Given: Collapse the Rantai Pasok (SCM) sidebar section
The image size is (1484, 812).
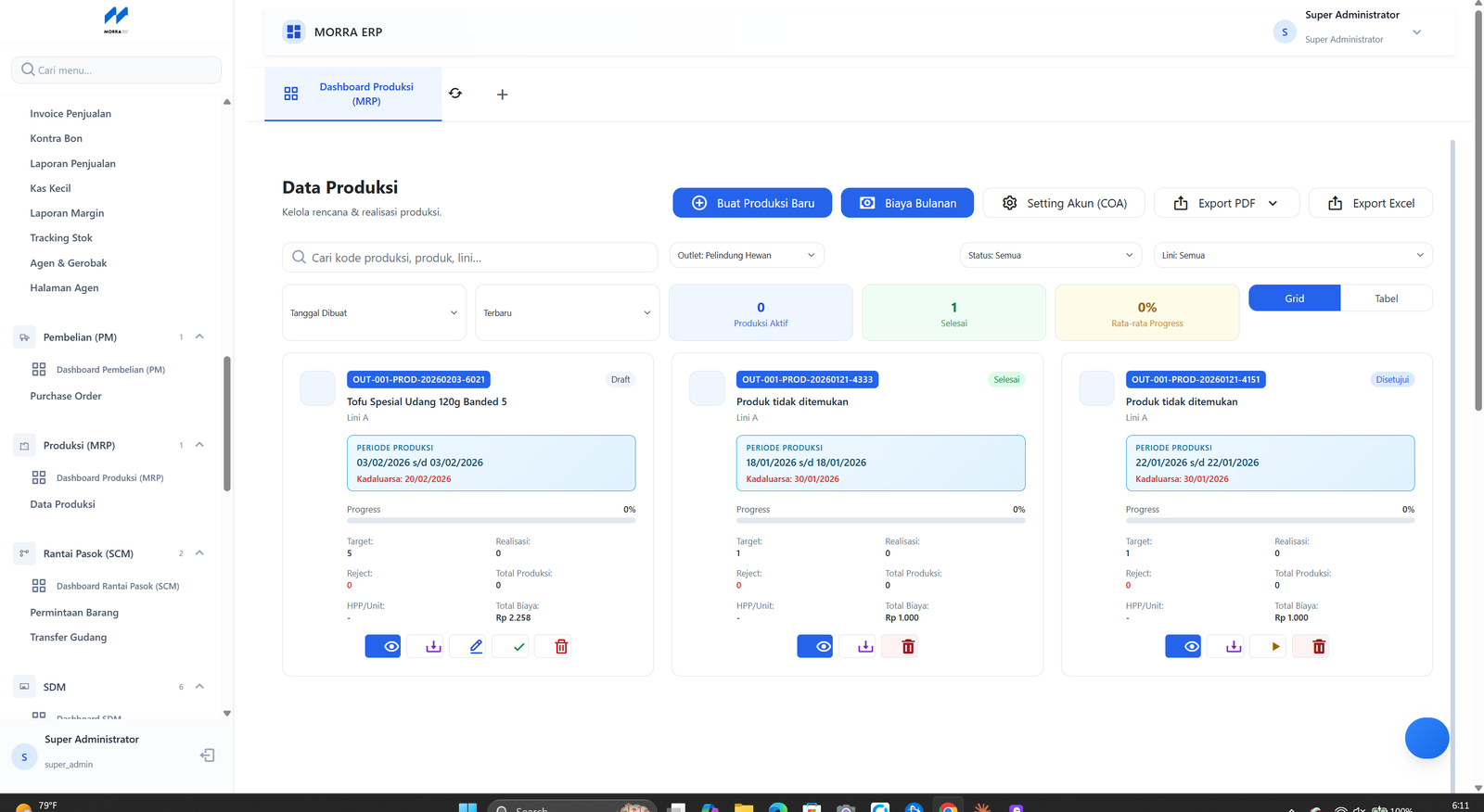Looking at the screenshot, I should point(199,553).
